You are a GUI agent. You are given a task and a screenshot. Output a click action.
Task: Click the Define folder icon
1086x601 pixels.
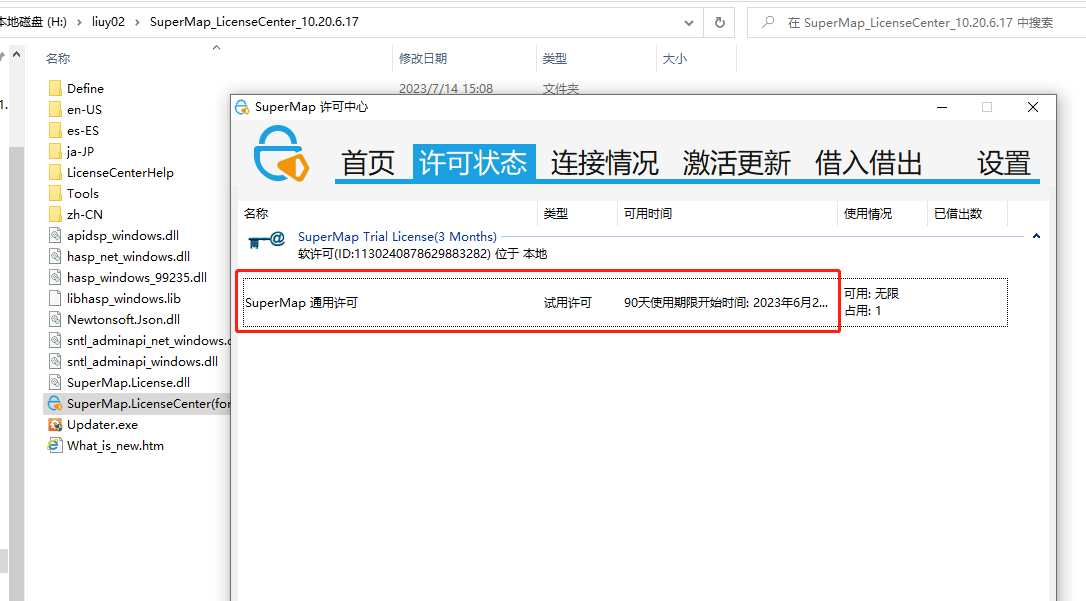(55, 89)
